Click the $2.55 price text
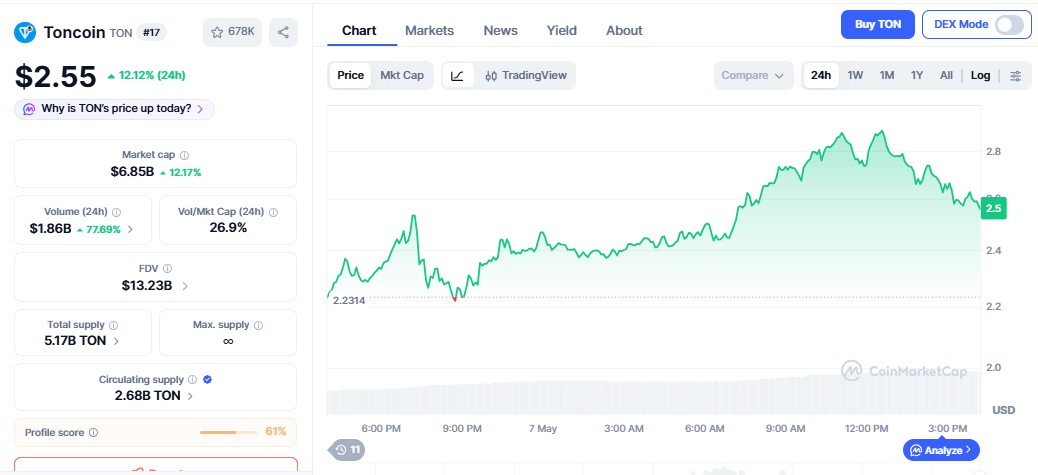This screenshot has width=1038, height=475. pos(56,77)
